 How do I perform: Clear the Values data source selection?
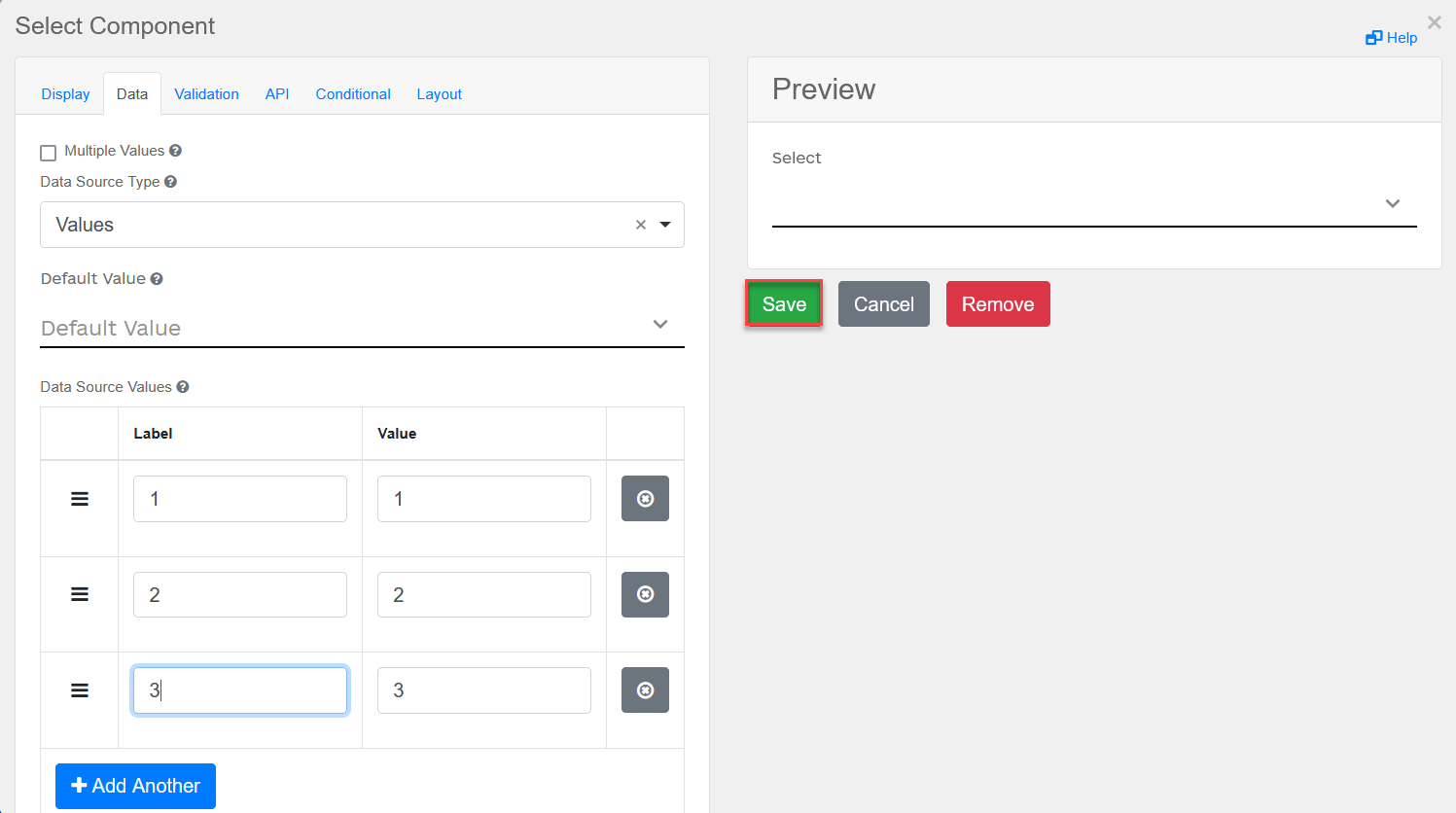[x=641, y=225]
